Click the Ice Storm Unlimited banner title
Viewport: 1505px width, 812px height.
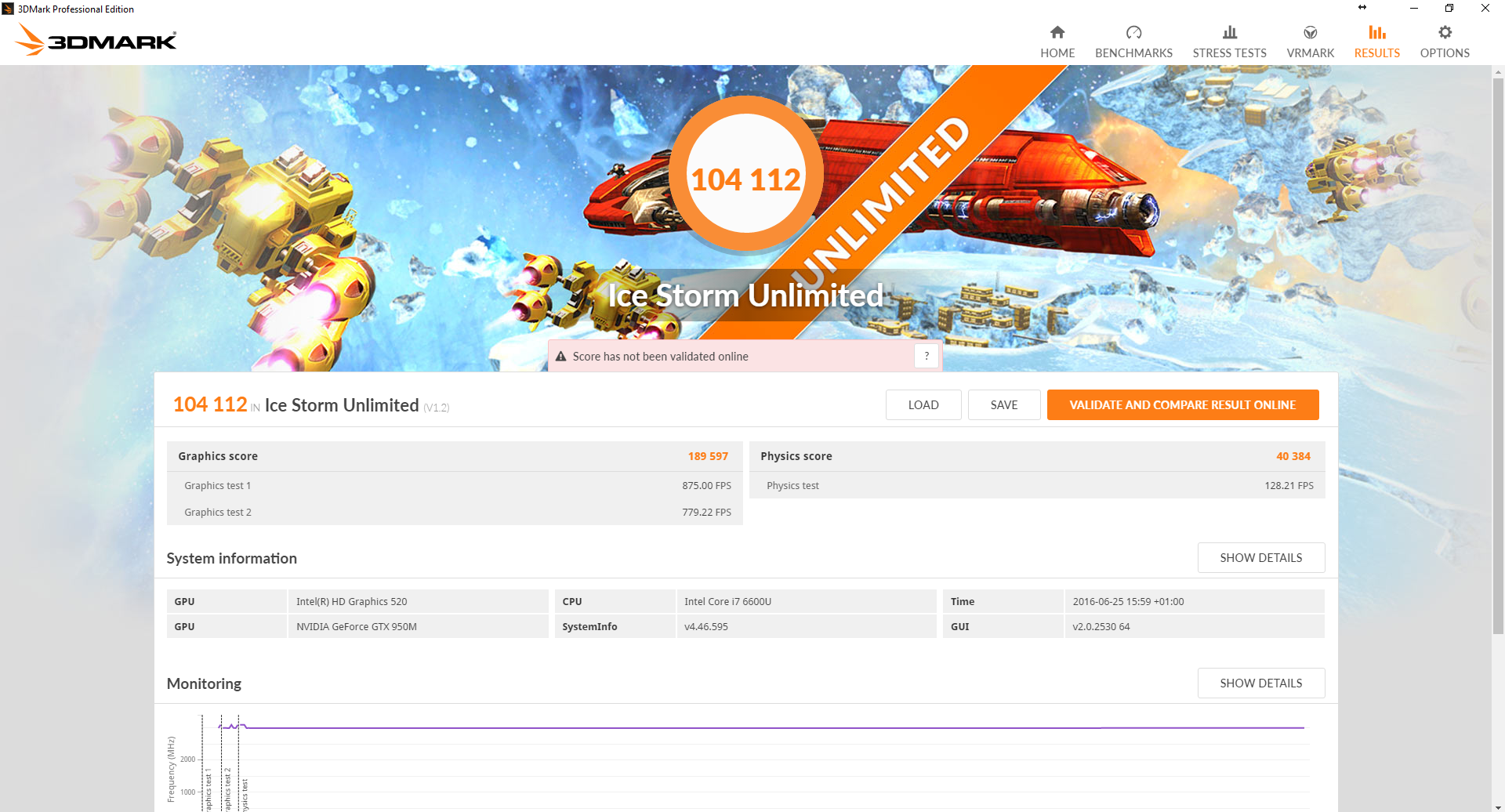(745, 295)
